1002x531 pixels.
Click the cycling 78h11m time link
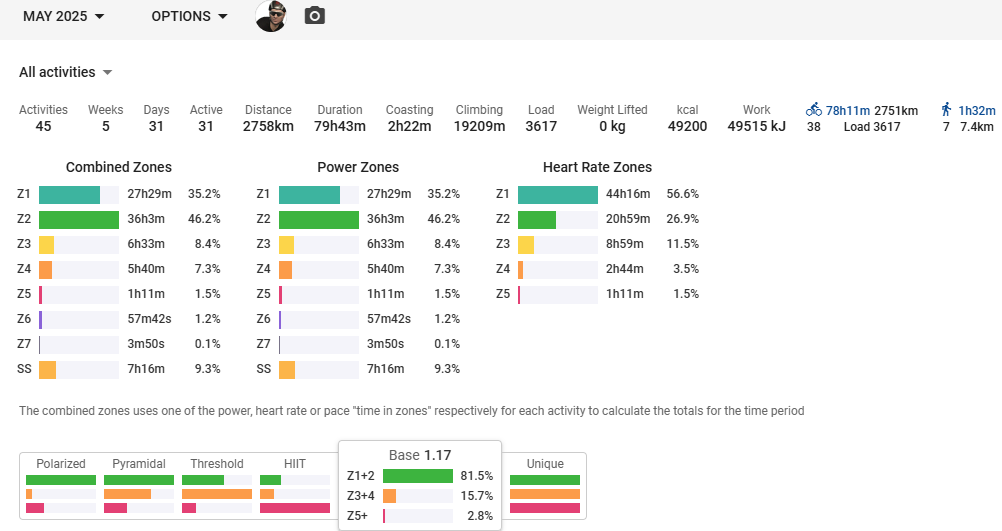(x=848, y=110)
